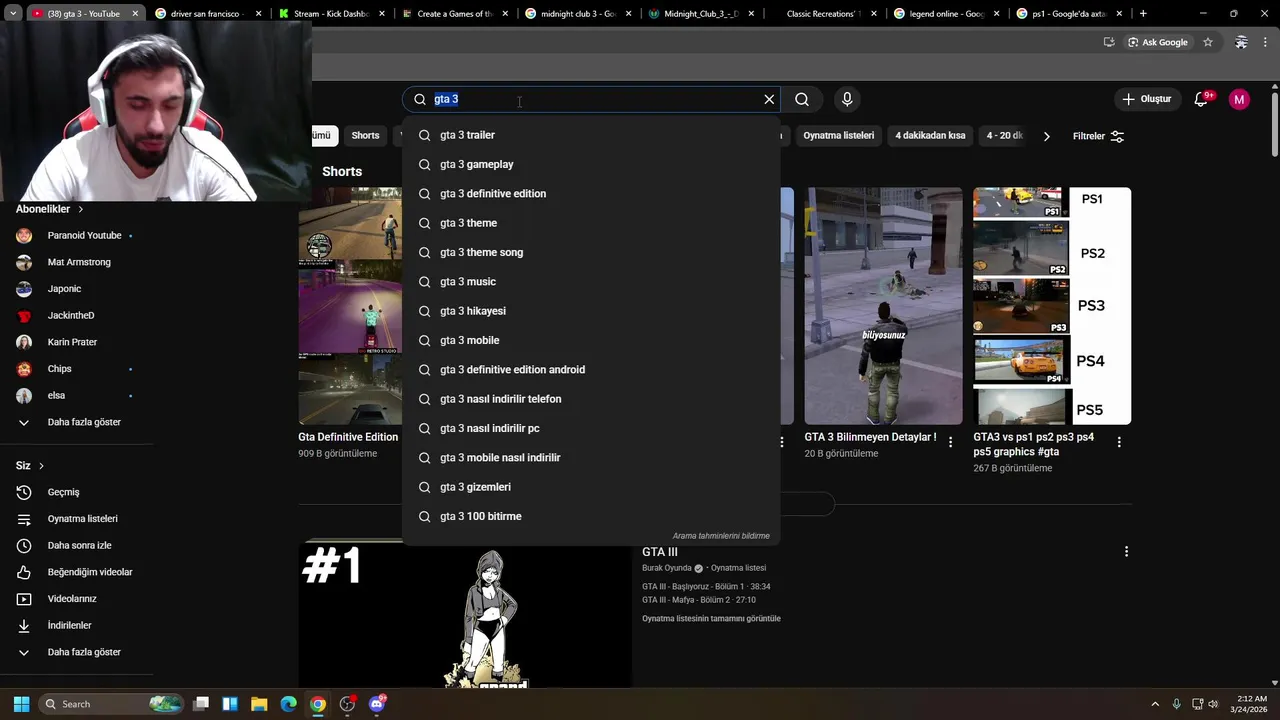Bookmark this page with star icon

click(x=1208, y=42)
